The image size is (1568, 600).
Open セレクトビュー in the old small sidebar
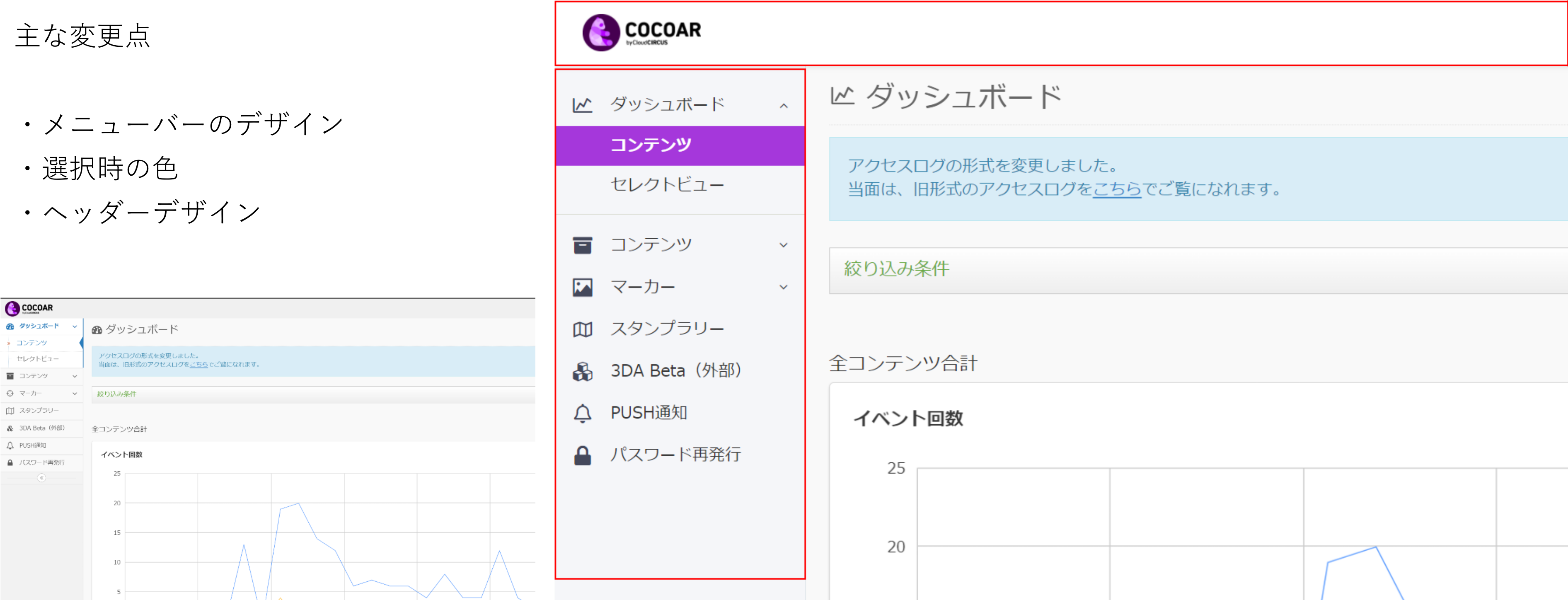(x=37, y=359)
